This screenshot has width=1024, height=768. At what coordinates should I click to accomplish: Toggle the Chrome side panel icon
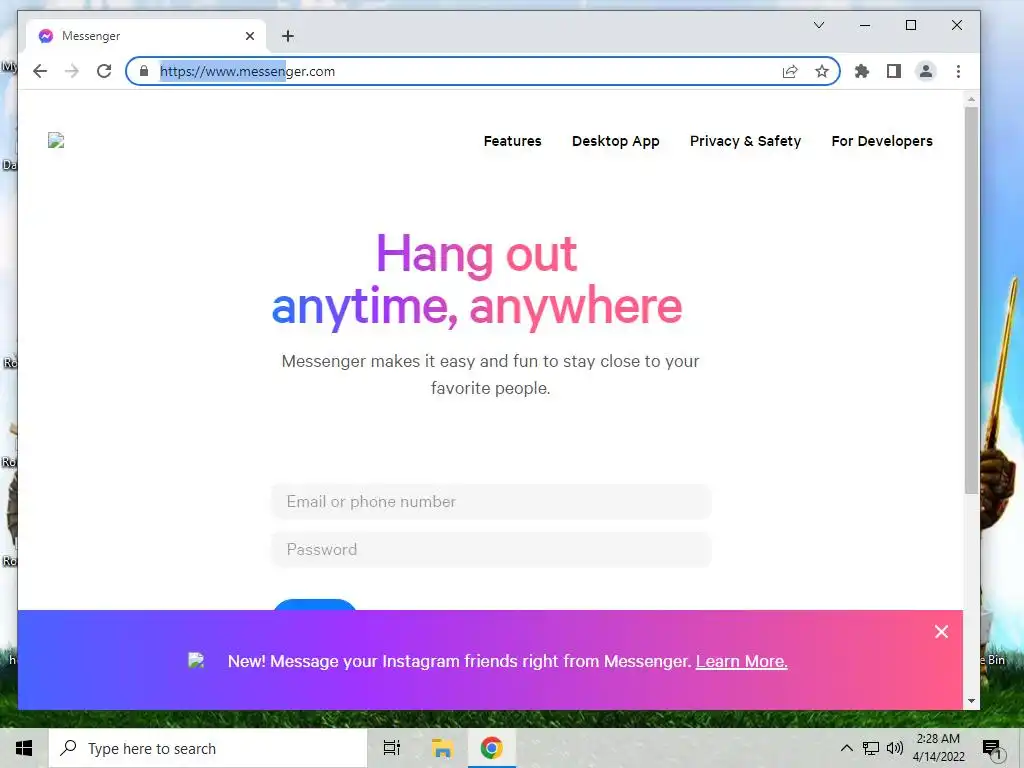coord(894,71)
